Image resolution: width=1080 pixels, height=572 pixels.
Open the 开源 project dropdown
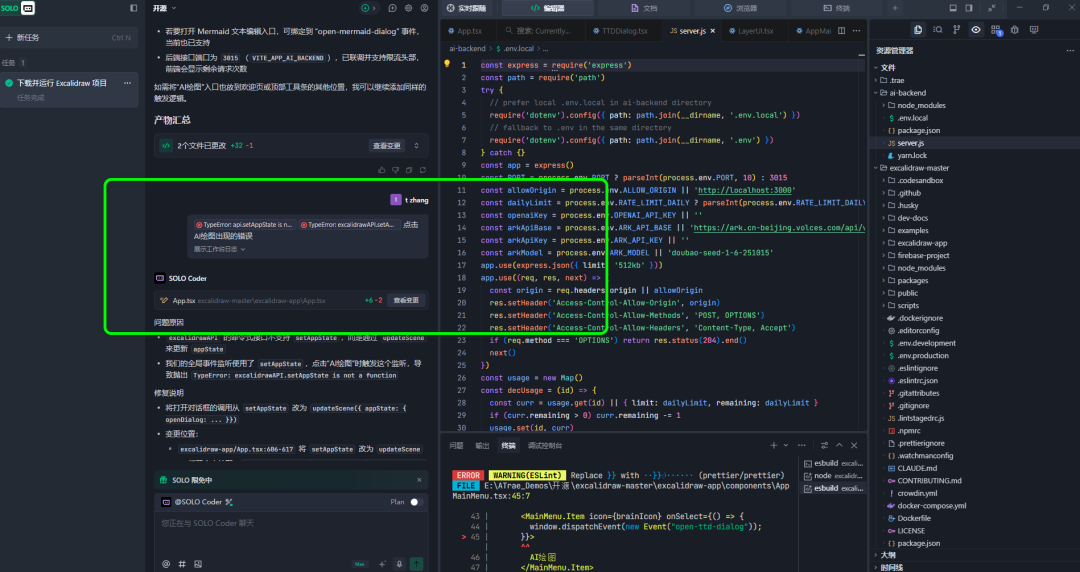pyautogui.click(x=164, y=8)
